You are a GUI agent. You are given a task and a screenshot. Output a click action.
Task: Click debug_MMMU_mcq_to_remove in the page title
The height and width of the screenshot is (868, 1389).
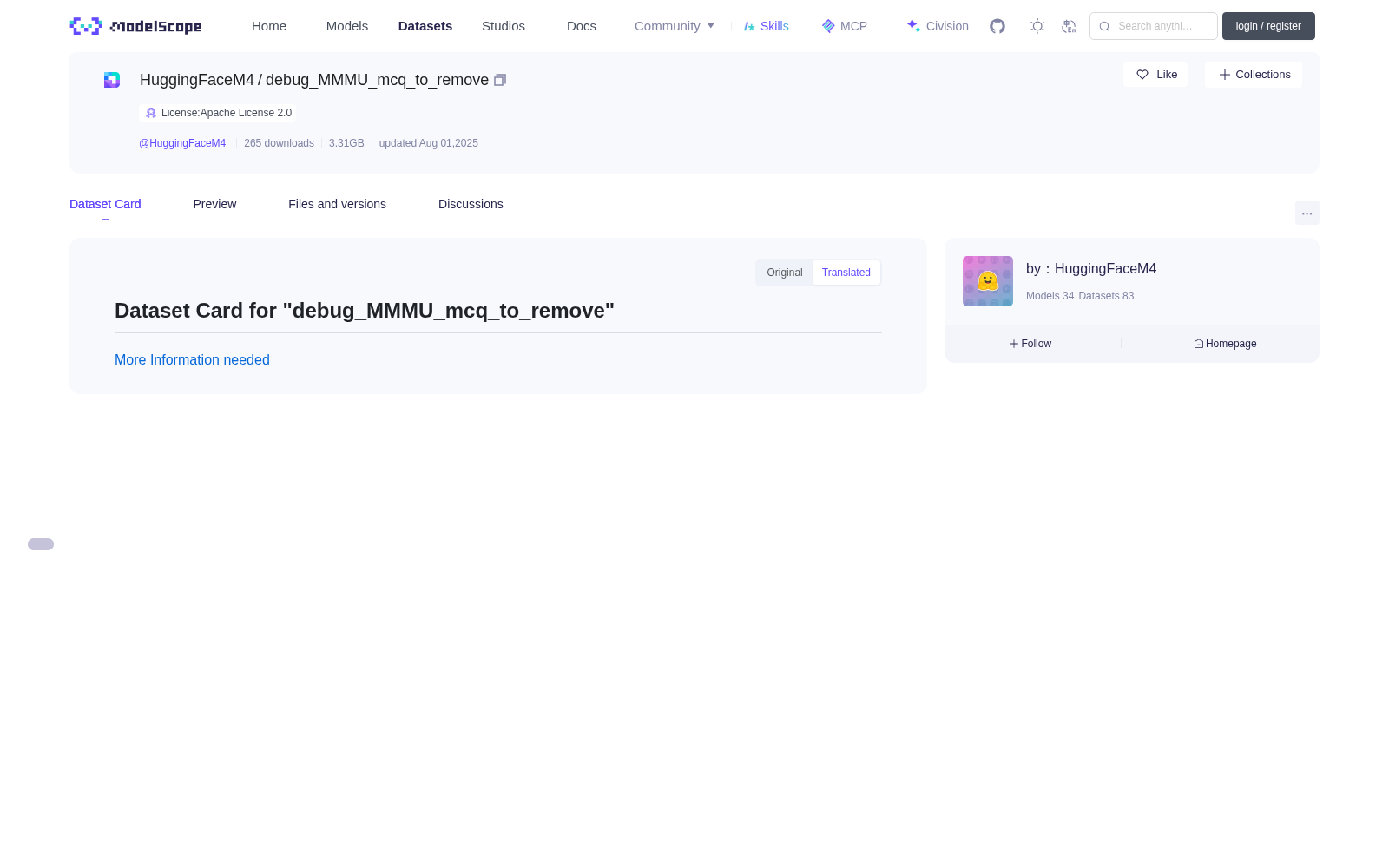(377, 80)
